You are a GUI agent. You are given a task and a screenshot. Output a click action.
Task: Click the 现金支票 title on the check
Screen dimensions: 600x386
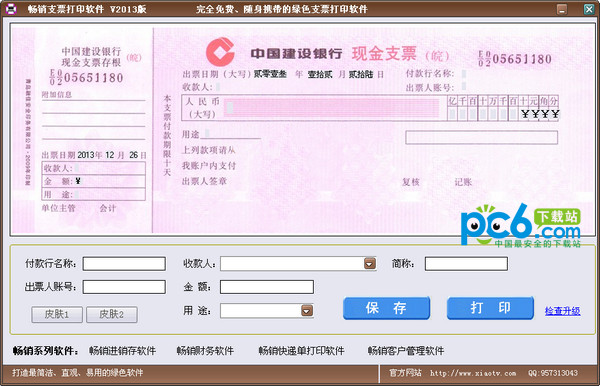tap(384, 53)
